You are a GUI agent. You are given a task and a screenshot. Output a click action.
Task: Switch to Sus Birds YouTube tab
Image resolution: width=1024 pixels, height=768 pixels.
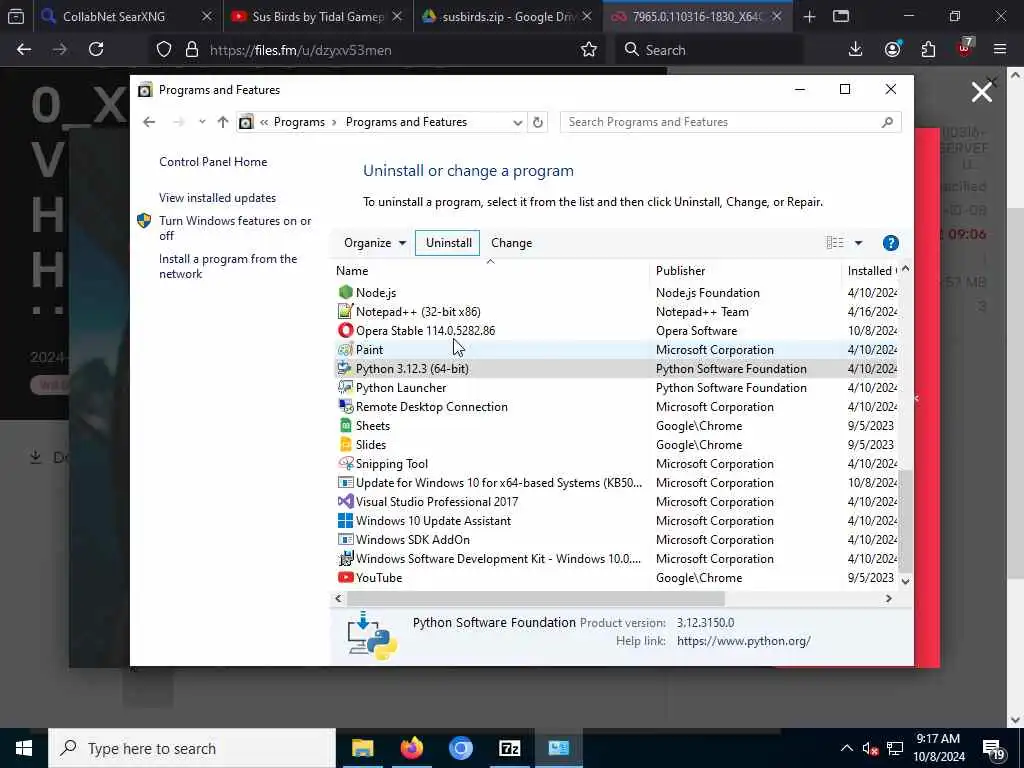point(318,17)
